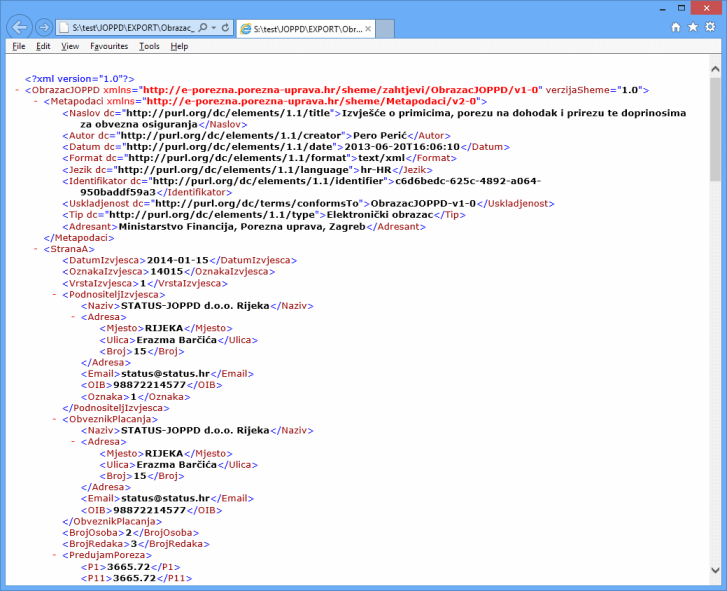727x591 pixels.
Task: Click the BrojOsoba value 2
Action: click(x=128, y=533)
